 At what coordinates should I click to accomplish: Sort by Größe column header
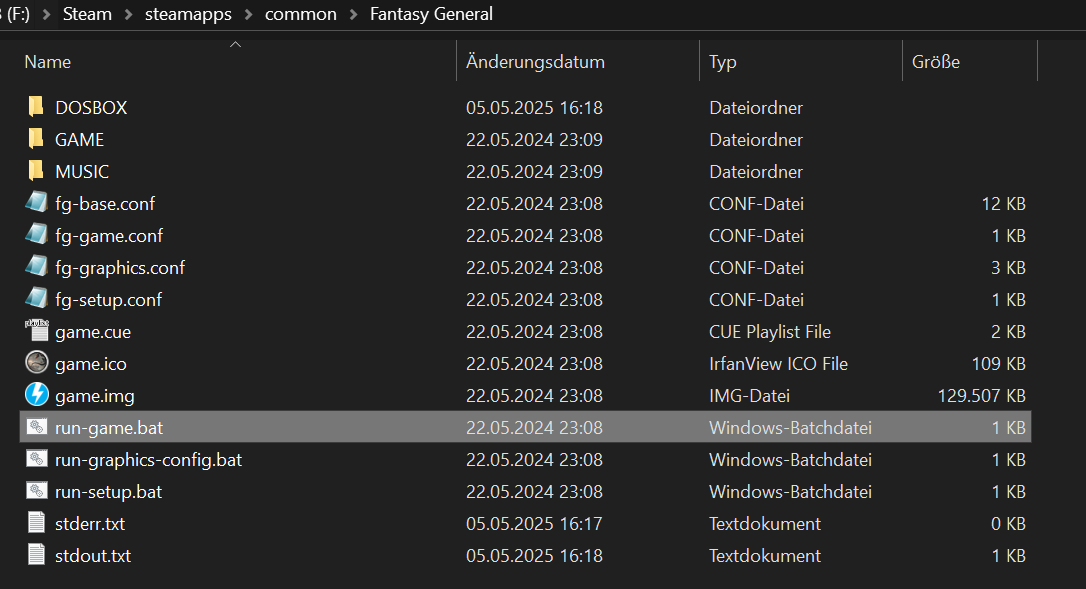pos(936,62)
